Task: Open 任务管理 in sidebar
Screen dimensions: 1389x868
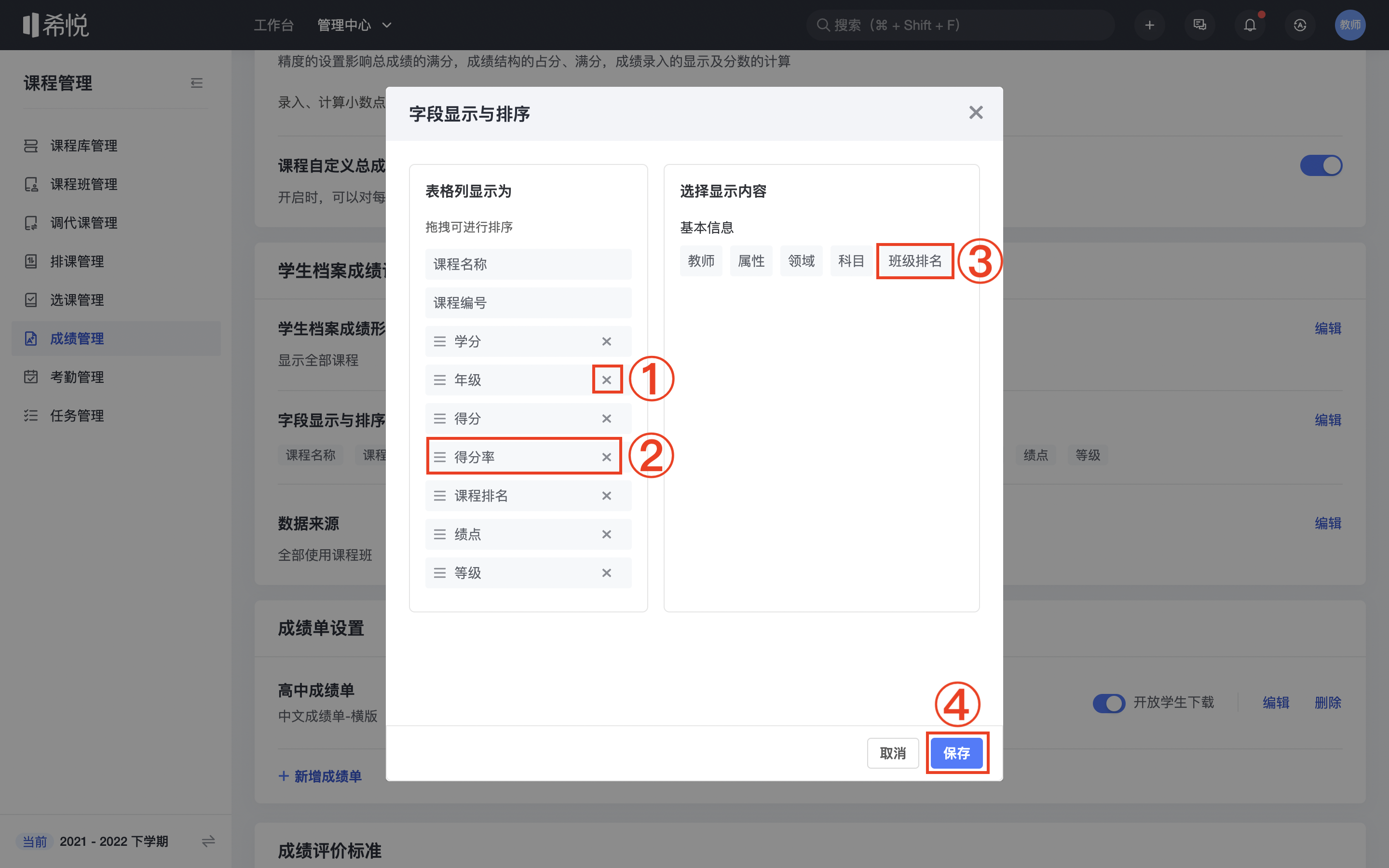Action: coord(116,415)
